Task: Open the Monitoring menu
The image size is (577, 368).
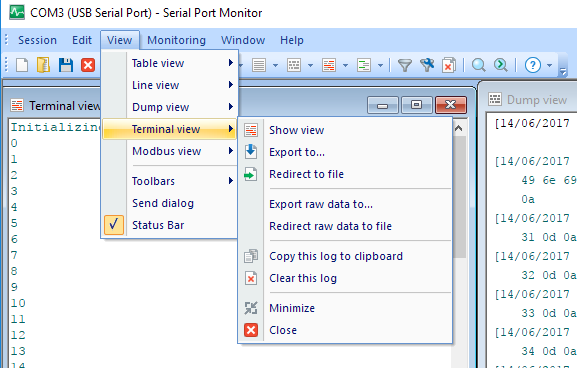Action: coord(176,40)
